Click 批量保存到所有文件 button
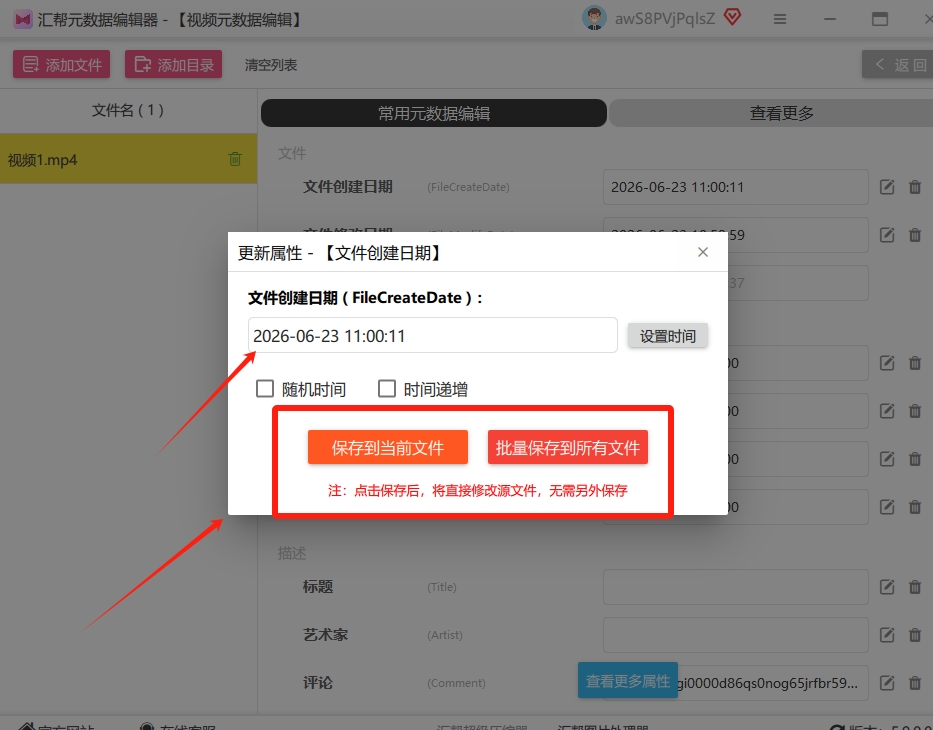This screenshot has height=730, width=933. (568, 447)
